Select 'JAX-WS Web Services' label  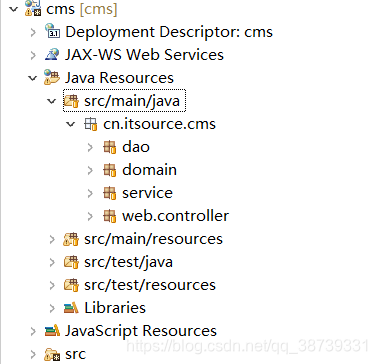[x=144, y=55]
